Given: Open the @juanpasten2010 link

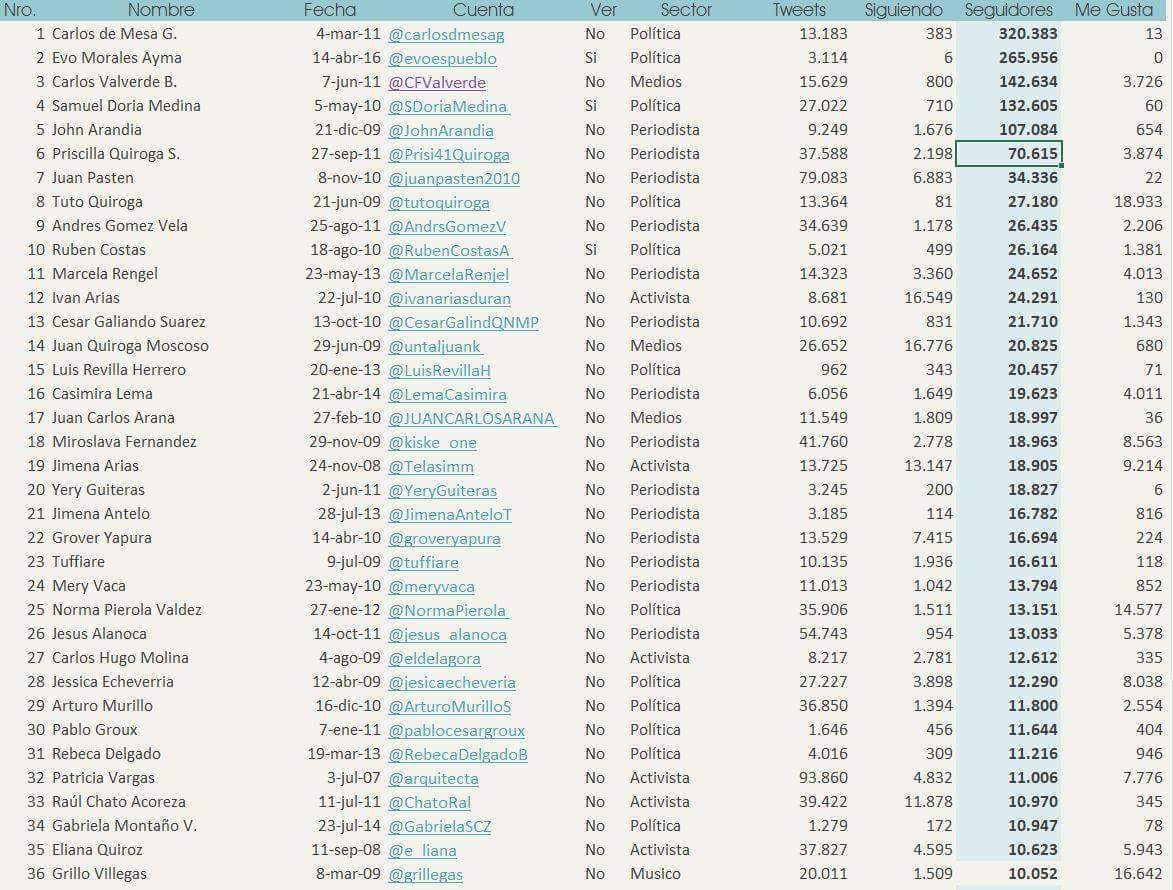Looking at the screenshot, I should click(454, 178).
